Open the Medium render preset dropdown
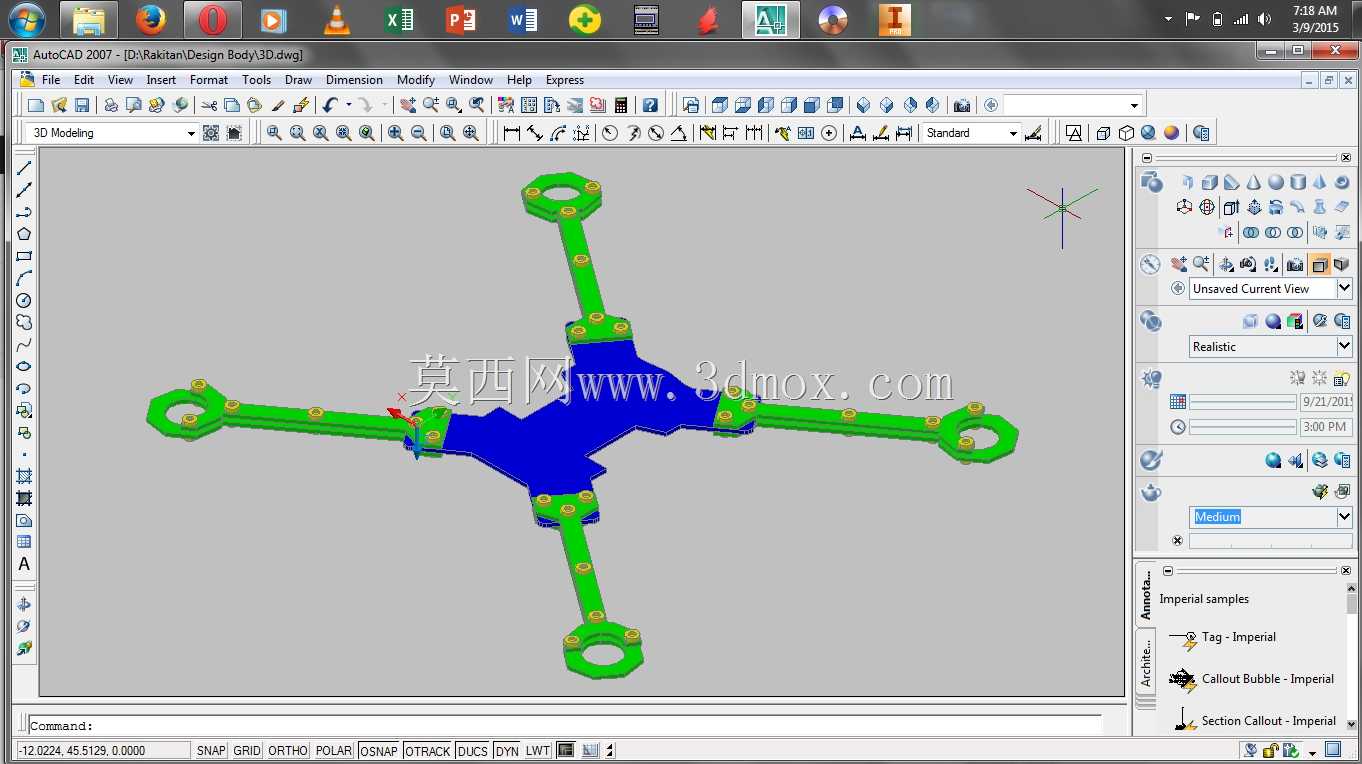Screen dimensions: 1362x764 [1344, 517]
